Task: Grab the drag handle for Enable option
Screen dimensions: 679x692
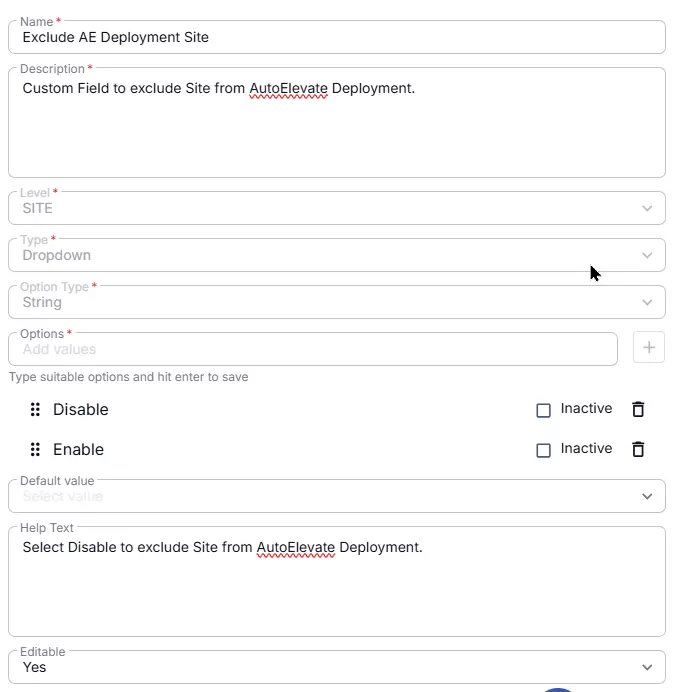Action: 35,449
